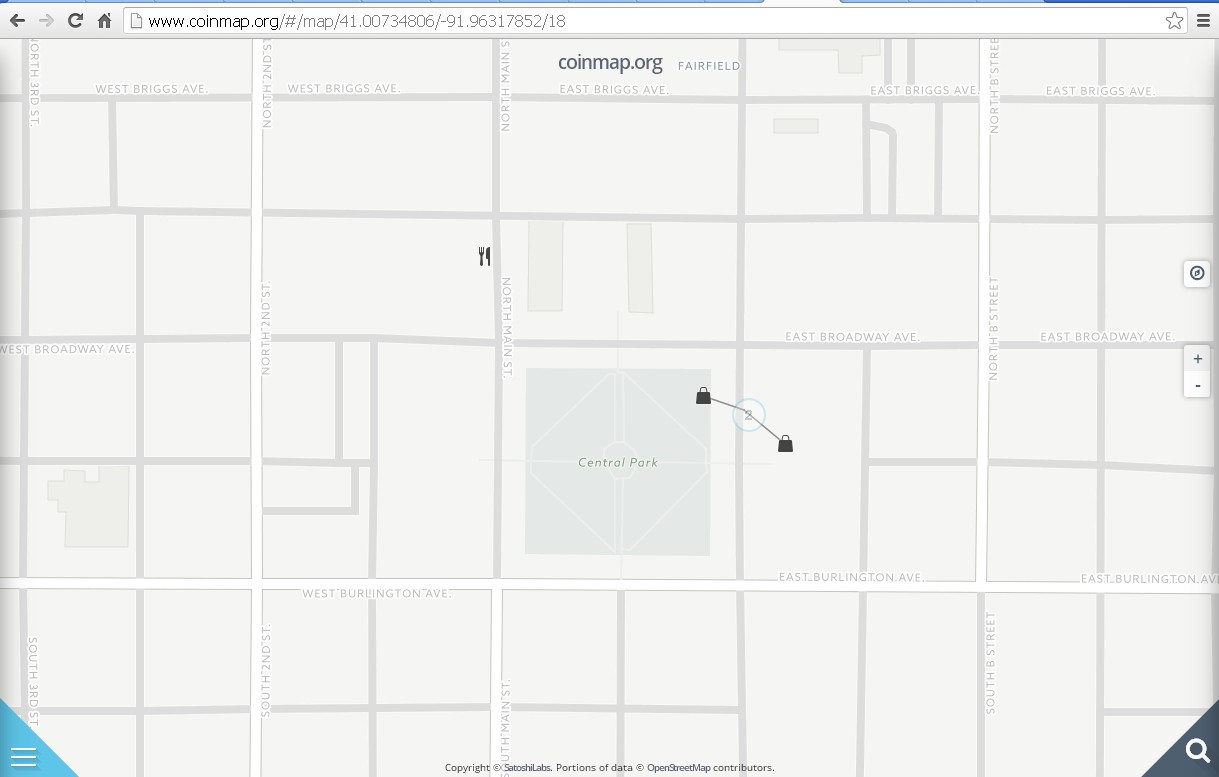Click the coinmap.org logo text
This screenshot has height=777, width=1219.
tap(610, 62)
